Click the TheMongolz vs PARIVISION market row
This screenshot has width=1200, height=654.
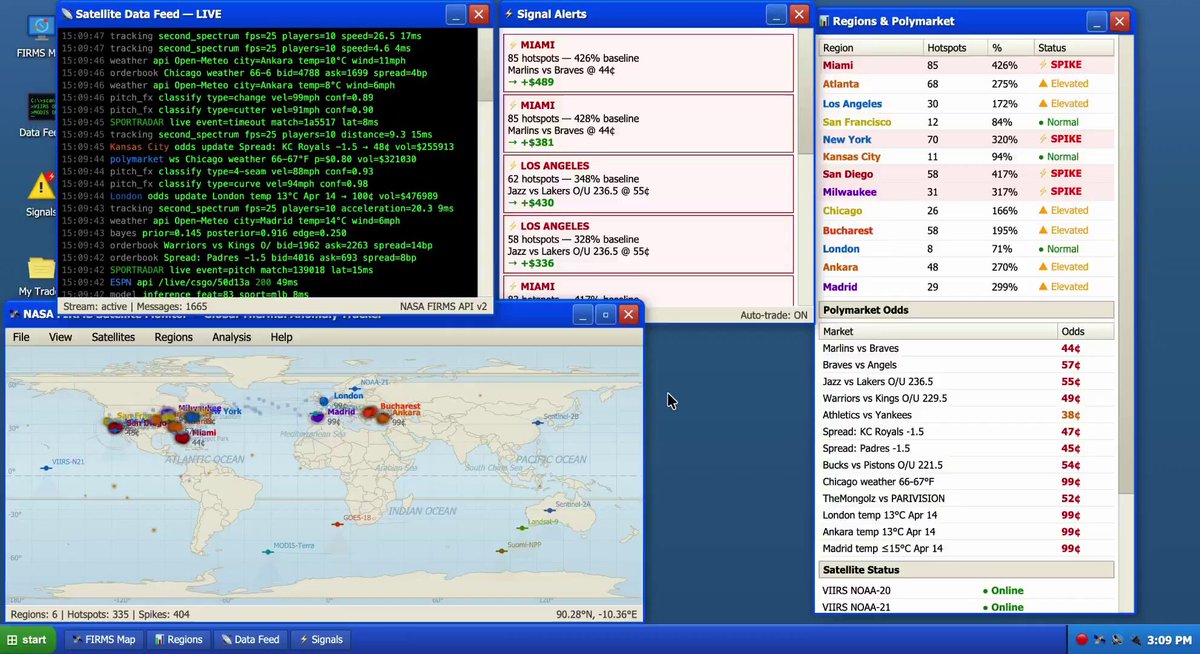[x=966, y=498]
